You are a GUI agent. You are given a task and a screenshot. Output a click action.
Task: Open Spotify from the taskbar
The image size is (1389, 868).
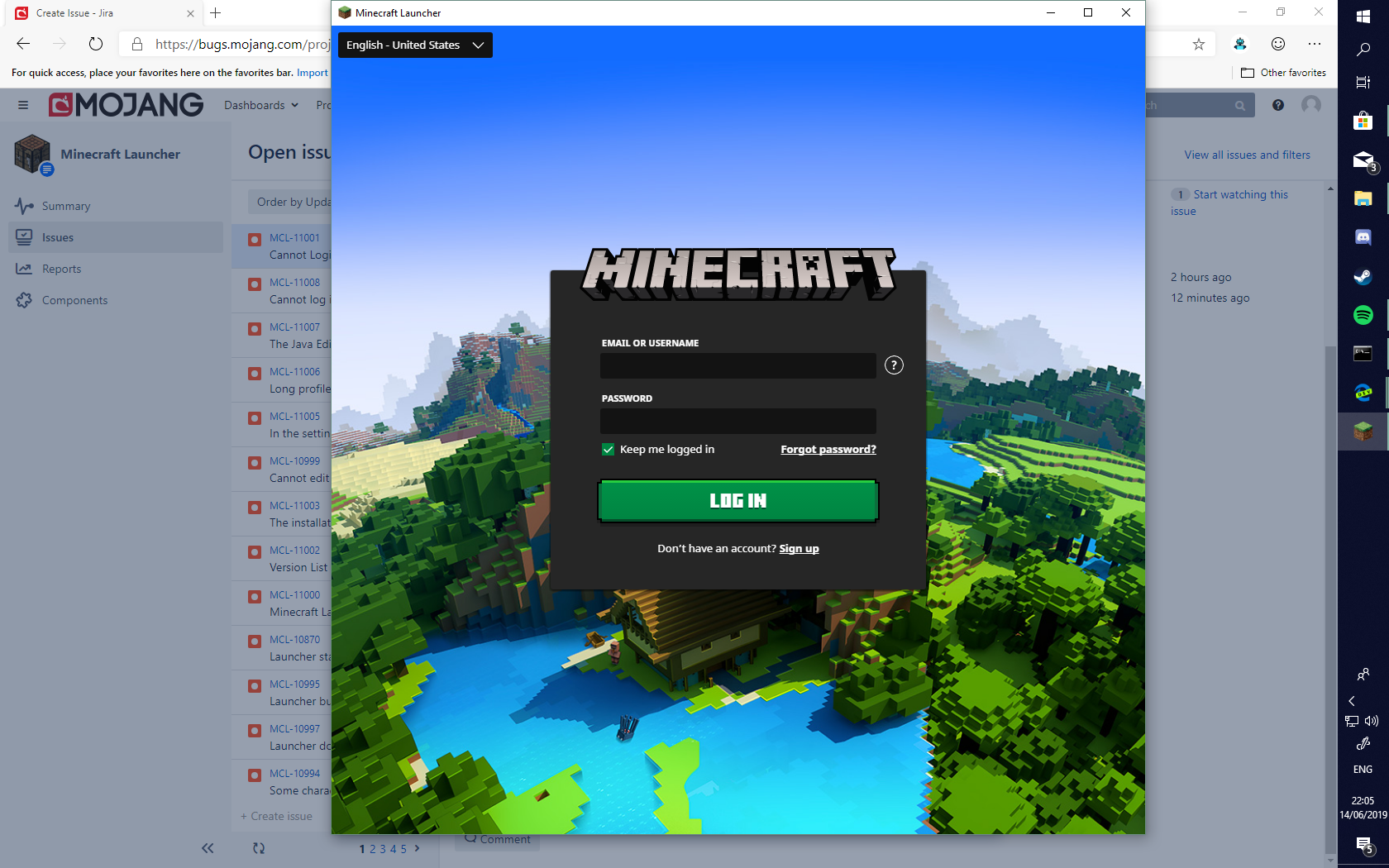[x=1363, y=315]
